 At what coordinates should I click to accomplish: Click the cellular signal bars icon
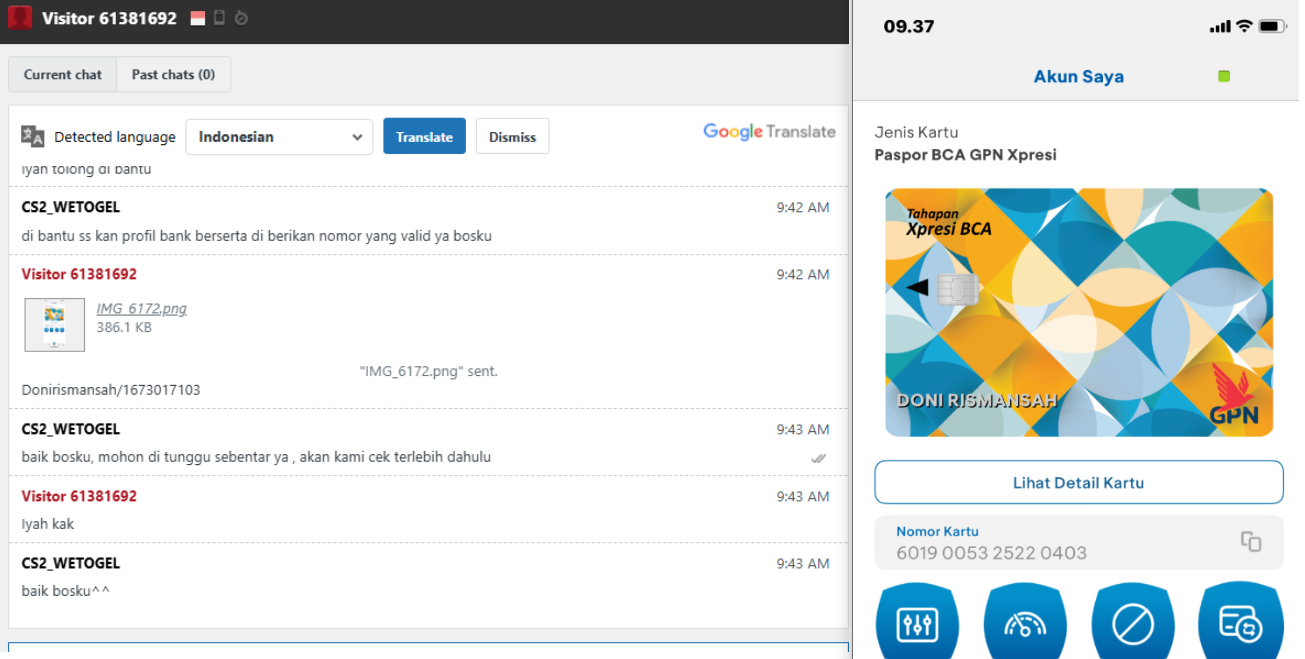pos(1220,27)
